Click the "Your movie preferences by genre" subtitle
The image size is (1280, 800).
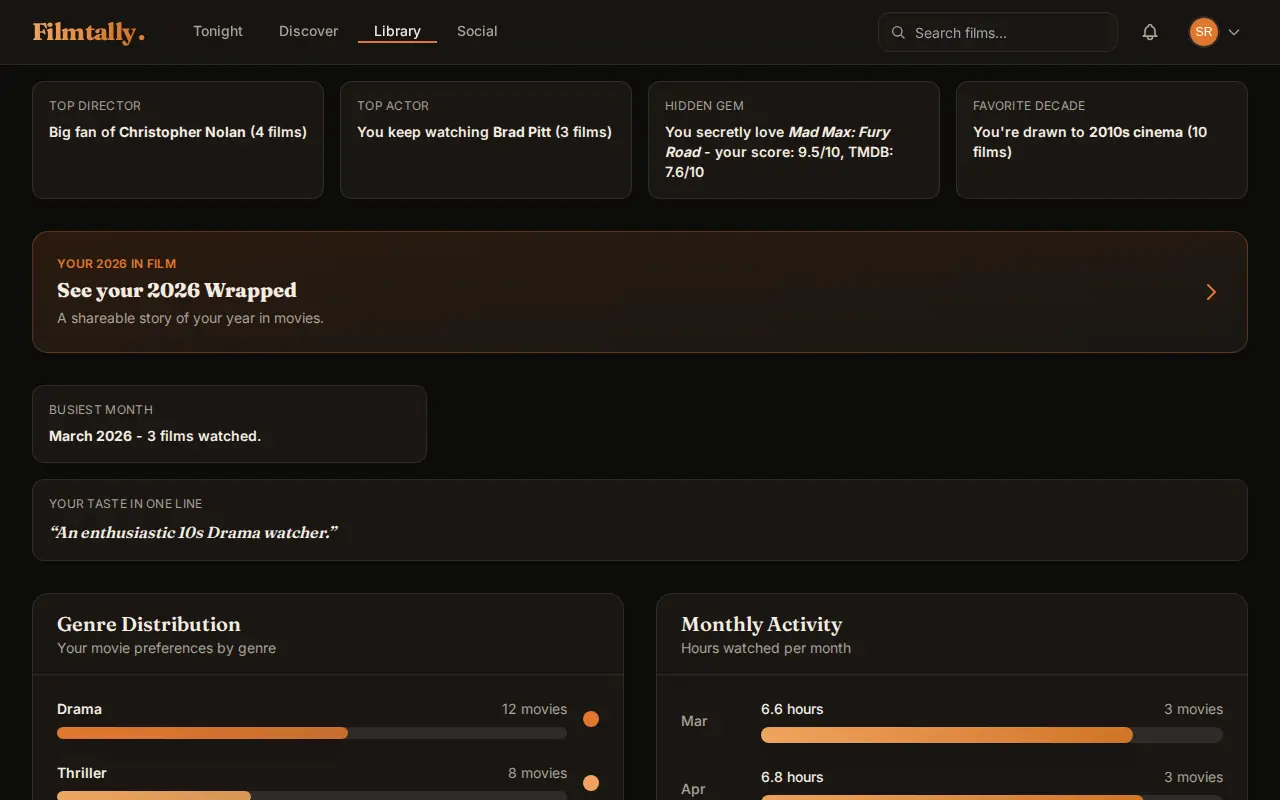point(166,648)
